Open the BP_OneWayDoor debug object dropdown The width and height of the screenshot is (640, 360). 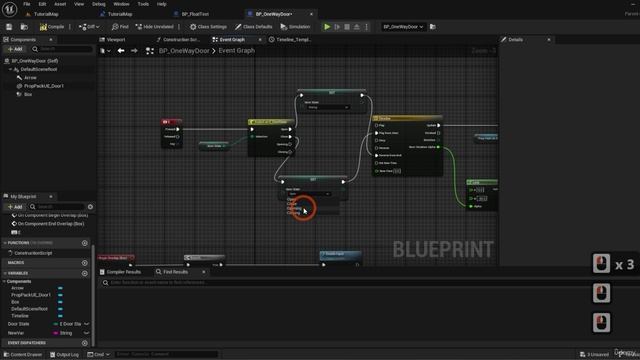point(403,27)
